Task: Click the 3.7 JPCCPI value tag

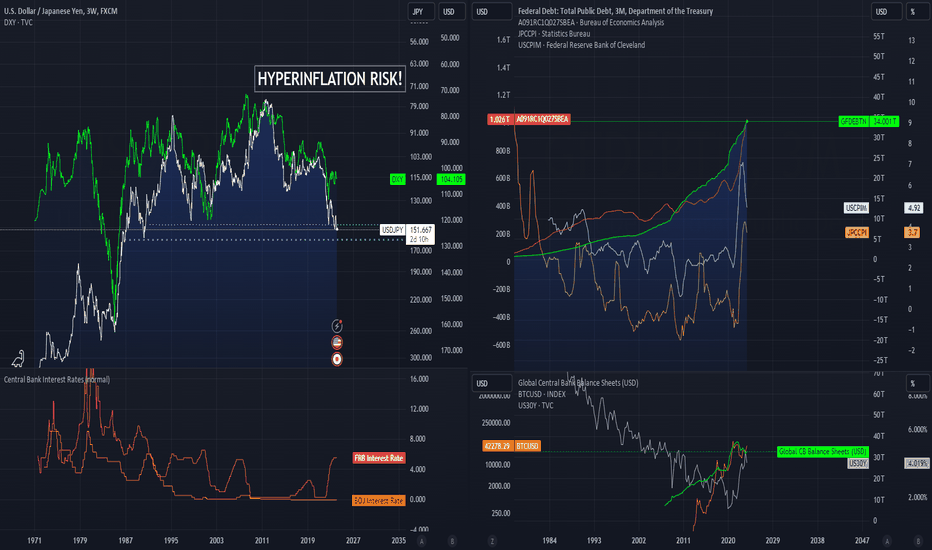Action: pos(912,232)
